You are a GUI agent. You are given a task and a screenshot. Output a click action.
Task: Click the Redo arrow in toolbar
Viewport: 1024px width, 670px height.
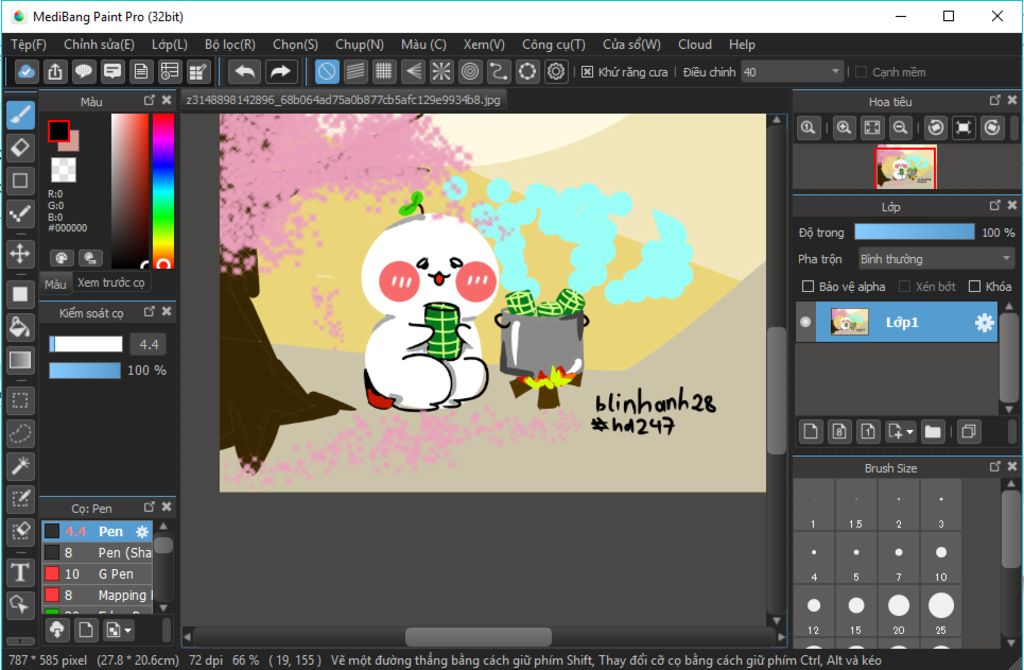281,72
